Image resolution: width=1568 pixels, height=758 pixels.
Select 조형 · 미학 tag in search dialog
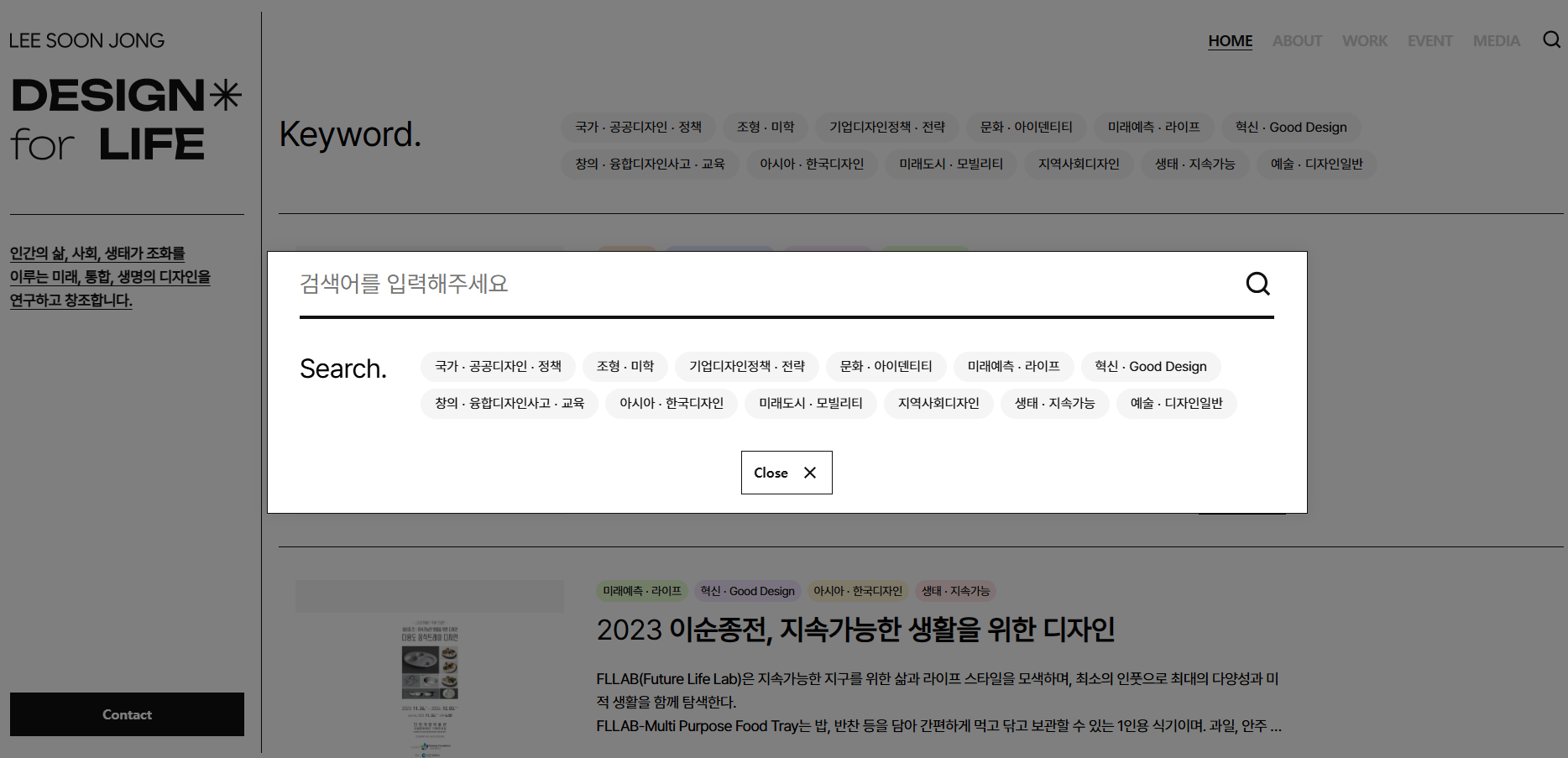[x=625, y=367]
